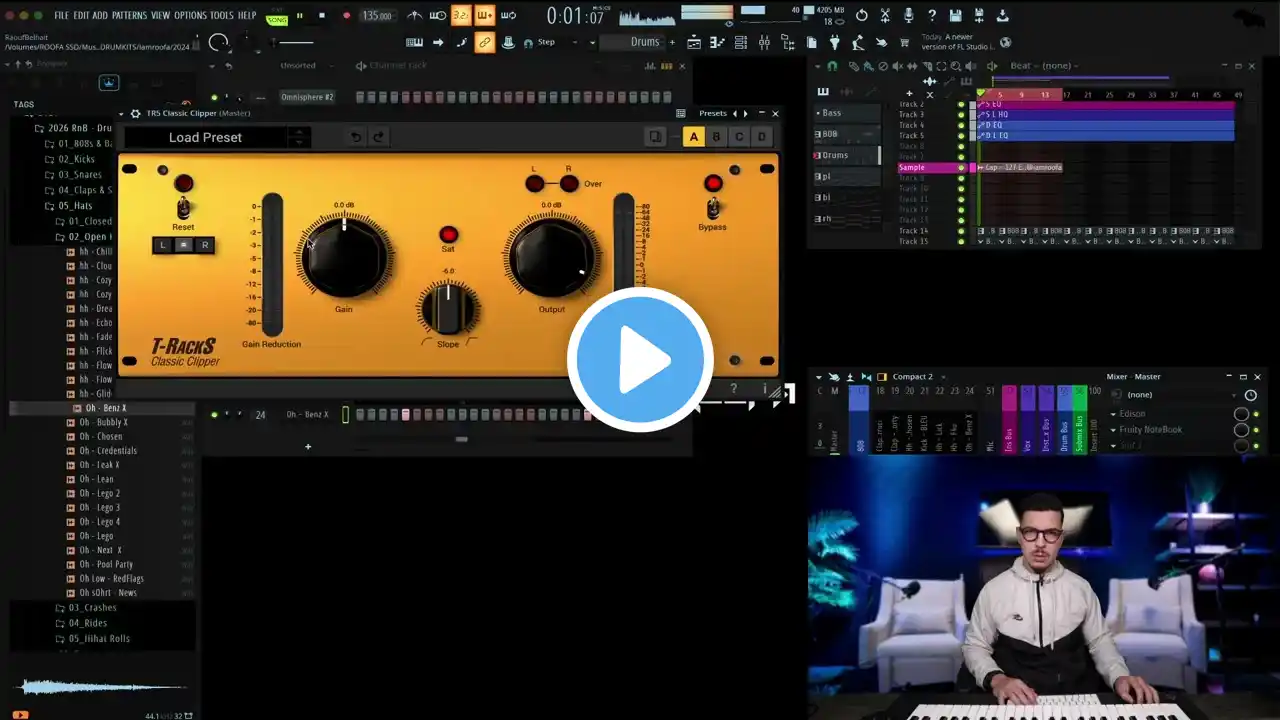Select the Oh - Chosen sample
The height and width of the screenshot is (720, 1280).
pos(101,436)
